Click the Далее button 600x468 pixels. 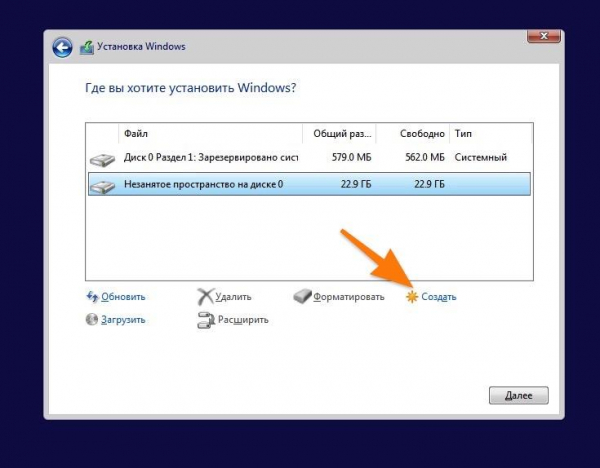[x=518, y=395]
